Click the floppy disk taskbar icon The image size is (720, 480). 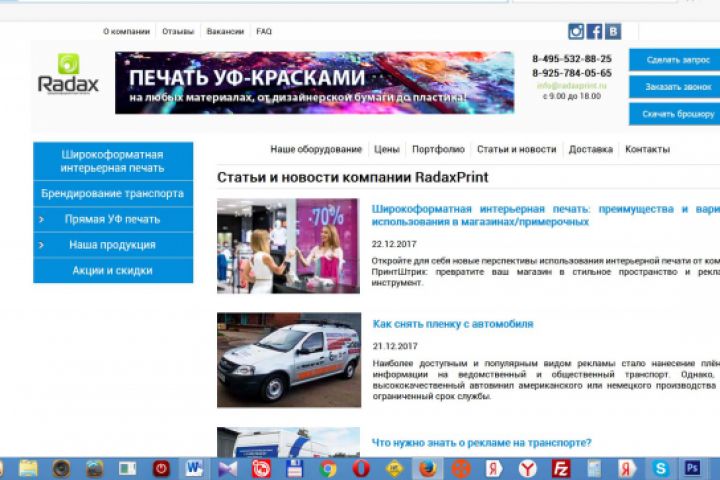pyautogui.click(x=294, y=469)
